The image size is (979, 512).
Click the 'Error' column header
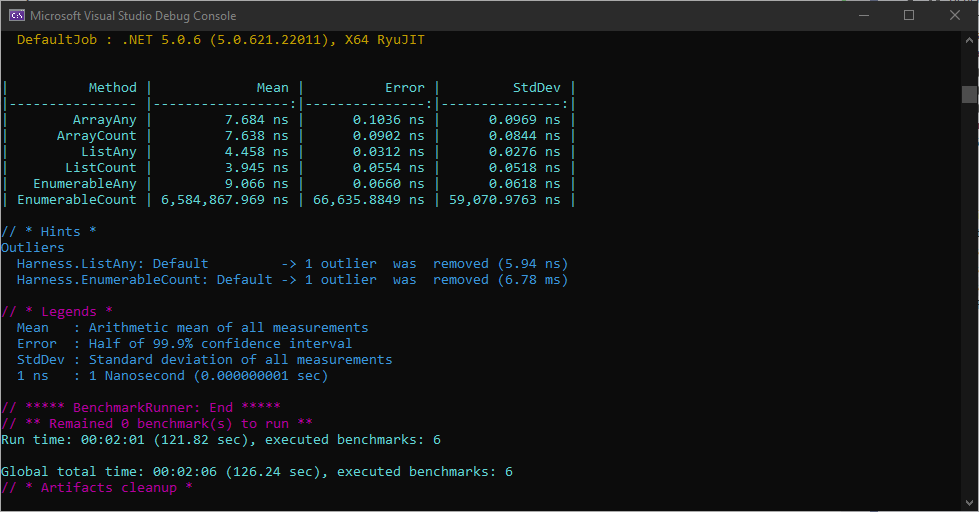point(405,87)
